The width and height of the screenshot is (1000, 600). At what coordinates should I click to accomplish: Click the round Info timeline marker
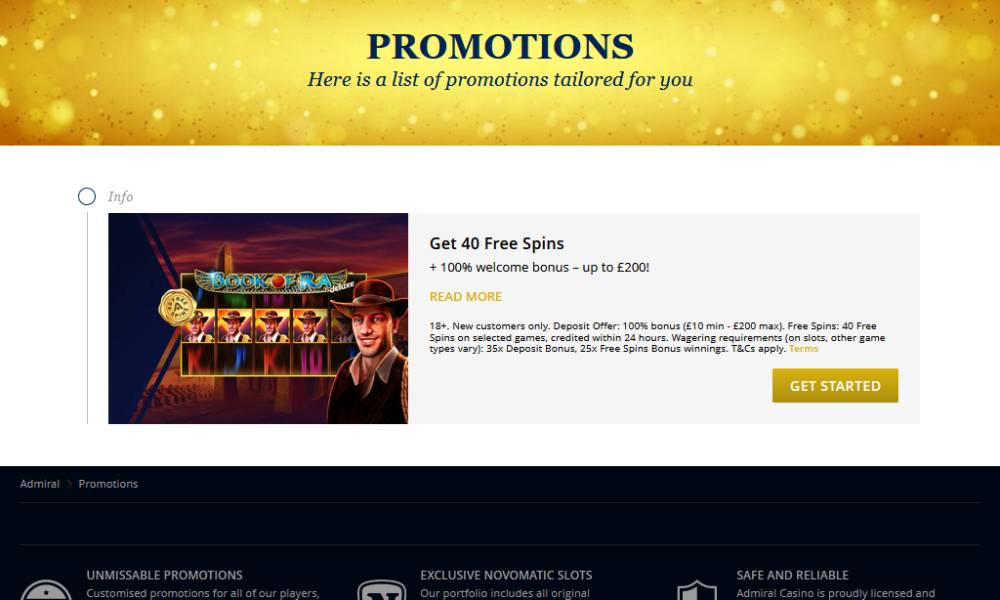87,196
